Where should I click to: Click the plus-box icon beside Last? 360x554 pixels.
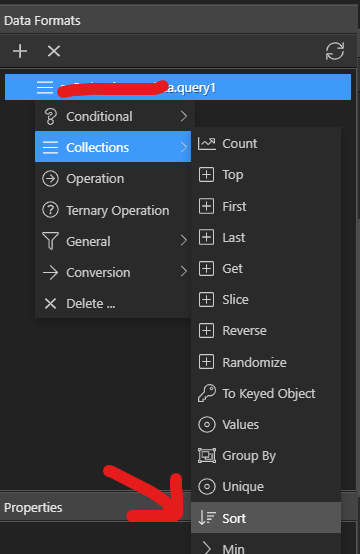tap(206, 237)
